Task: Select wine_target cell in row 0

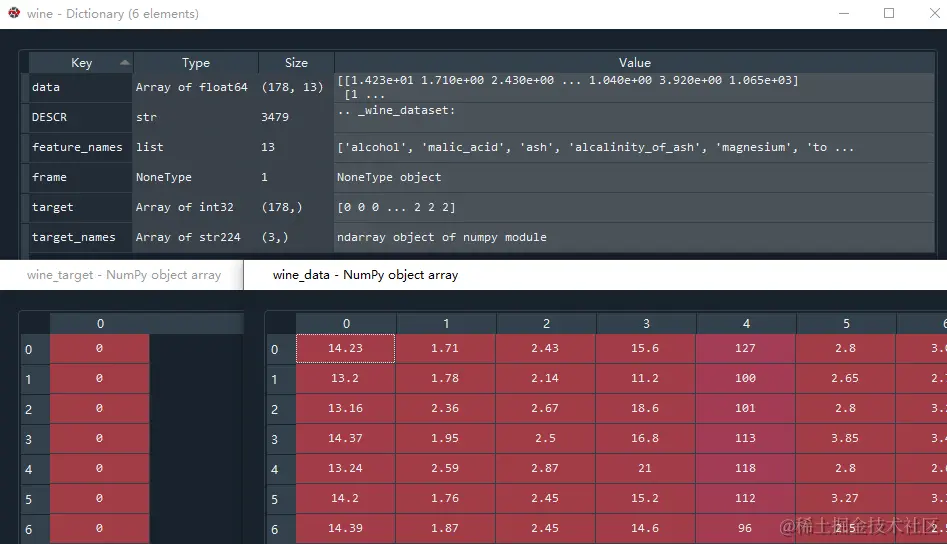Action: tap(99, 348)
